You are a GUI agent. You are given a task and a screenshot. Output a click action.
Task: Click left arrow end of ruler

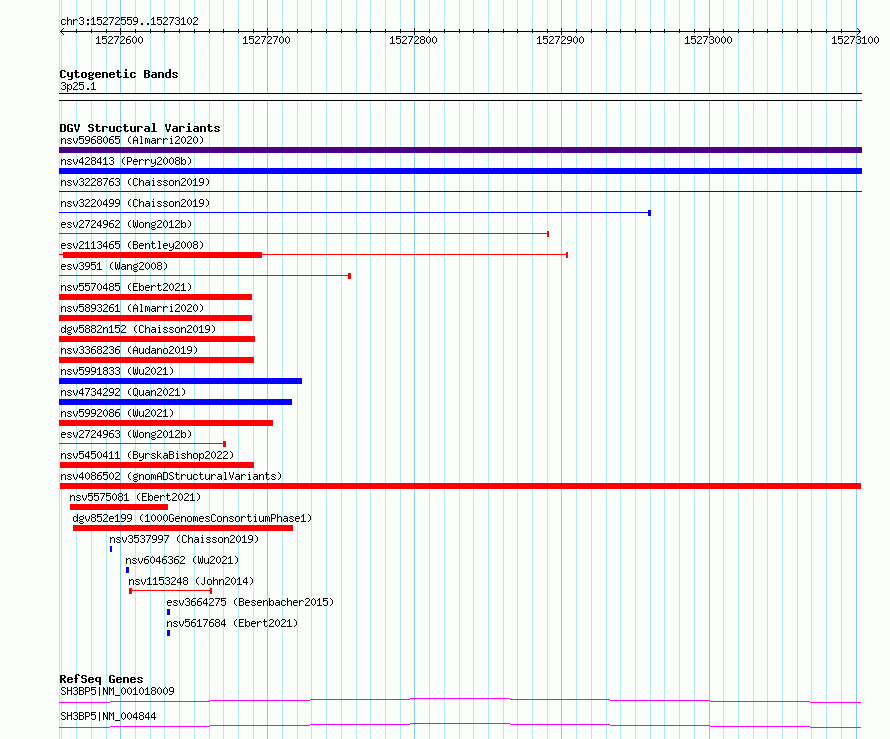[62, 31]
